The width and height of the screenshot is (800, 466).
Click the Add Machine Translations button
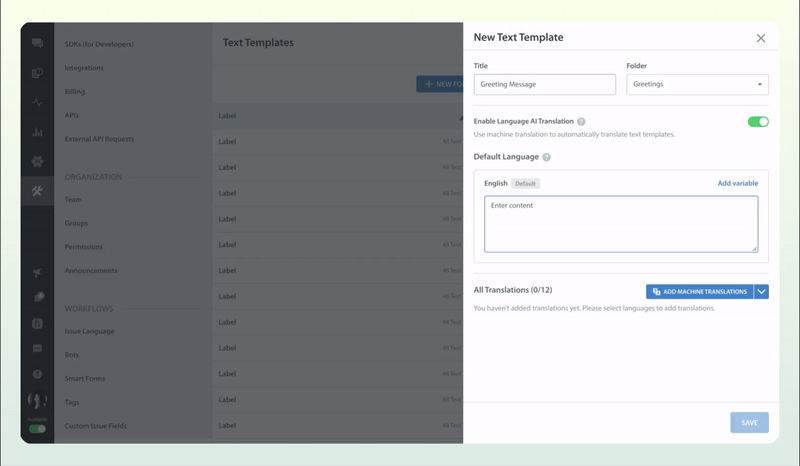(699, 292)
